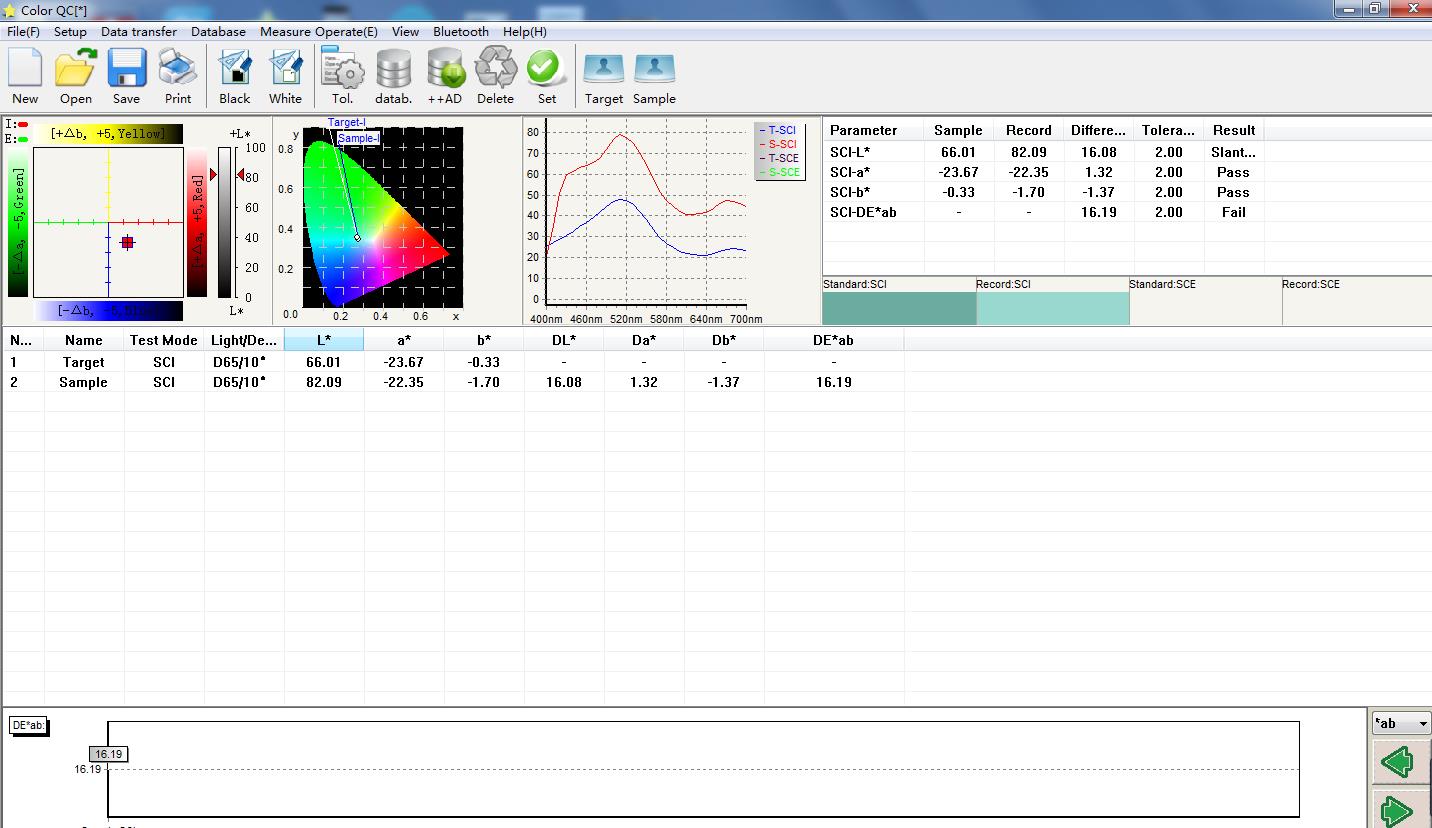Open the Measure Operate(E) menu

pyautogui.click(x=319, y=32)
